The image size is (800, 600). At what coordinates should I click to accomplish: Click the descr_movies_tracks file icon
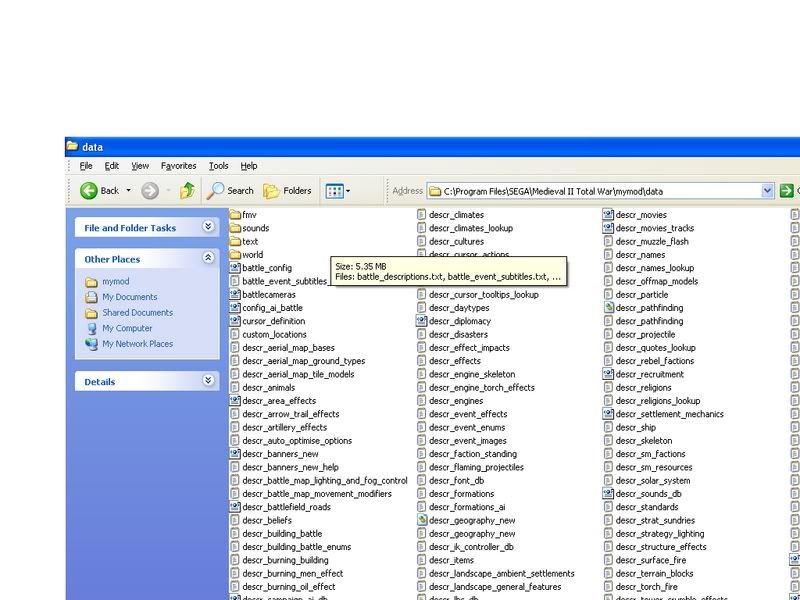608,228
